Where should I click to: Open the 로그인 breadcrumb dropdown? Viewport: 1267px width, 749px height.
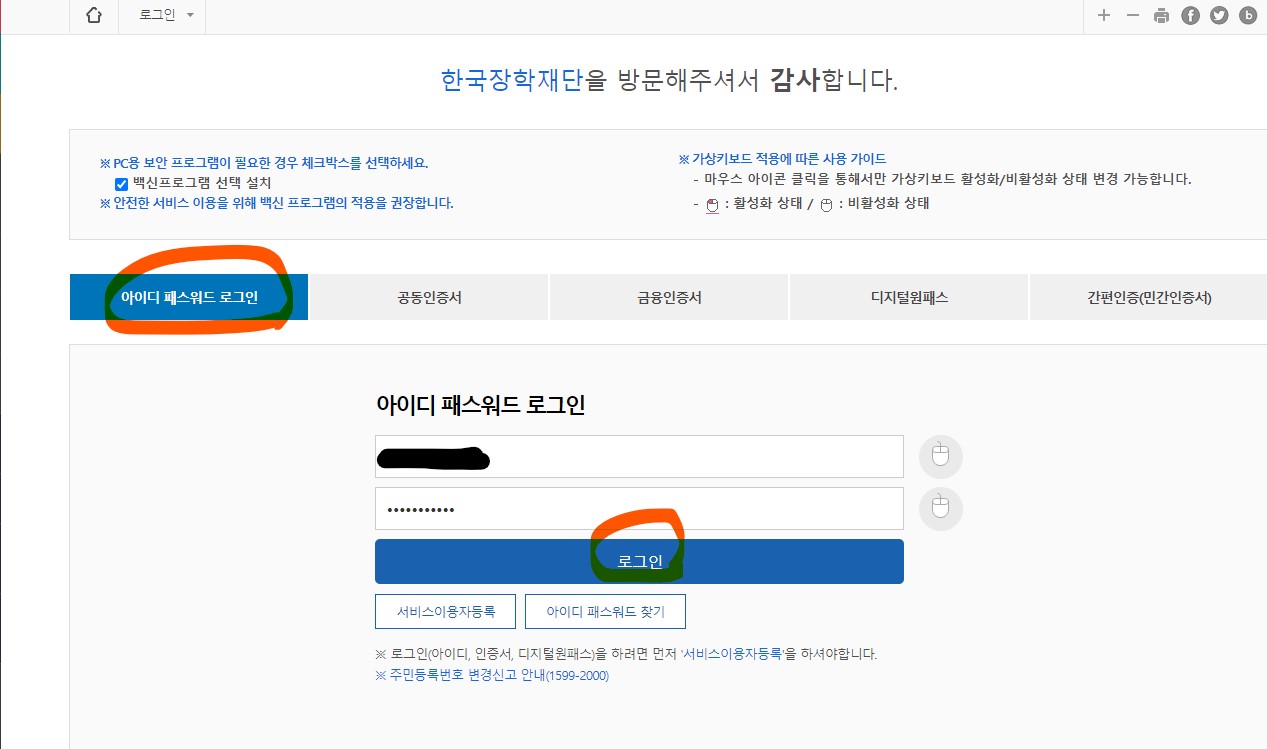[166, 15]
